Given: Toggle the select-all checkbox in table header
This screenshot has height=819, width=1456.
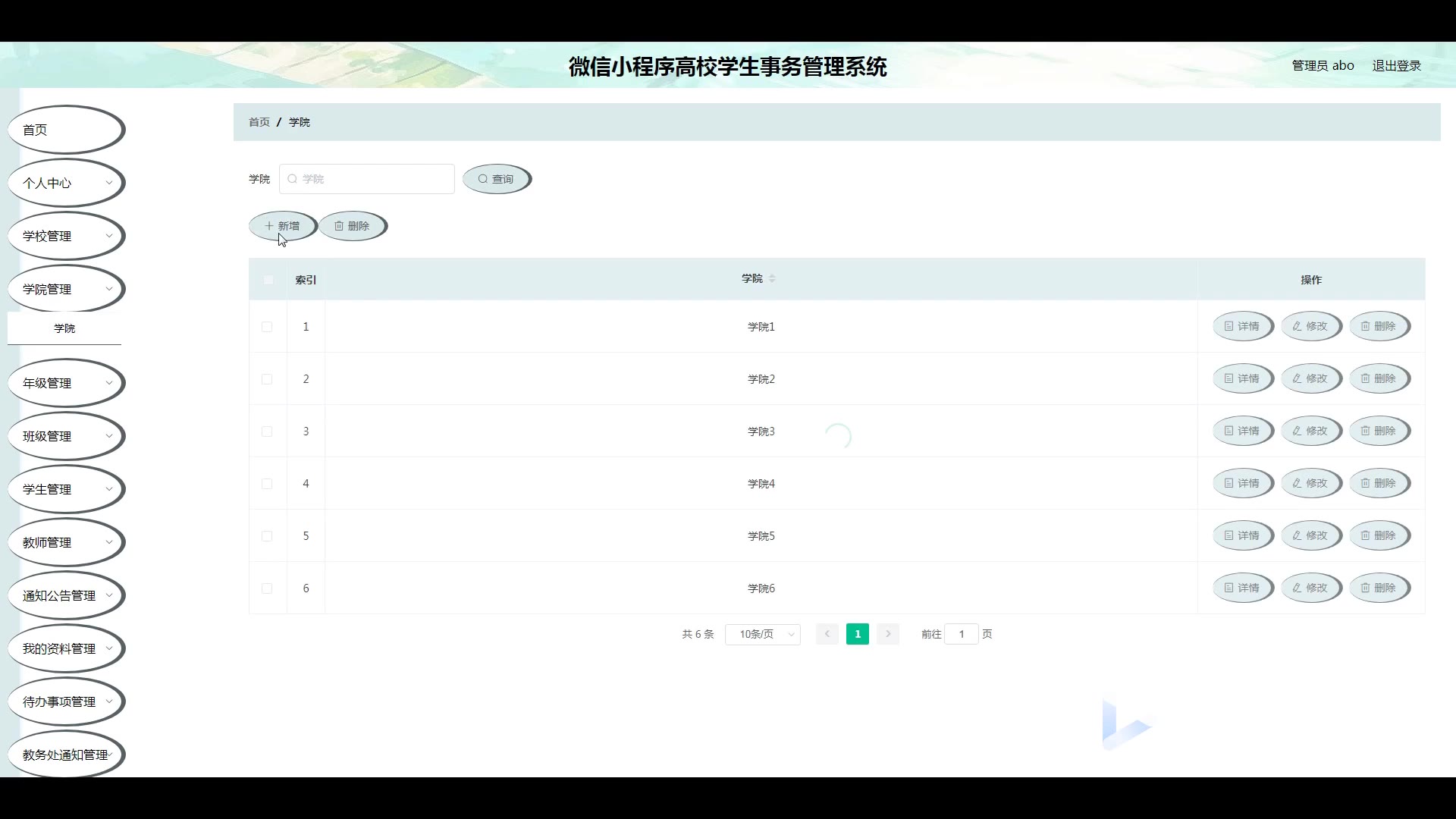Looking at the screenshot, I should (268, 280).
